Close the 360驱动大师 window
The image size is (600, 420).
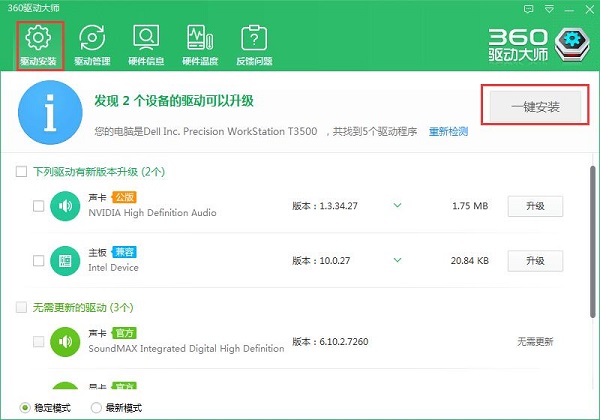click(590, 10)
